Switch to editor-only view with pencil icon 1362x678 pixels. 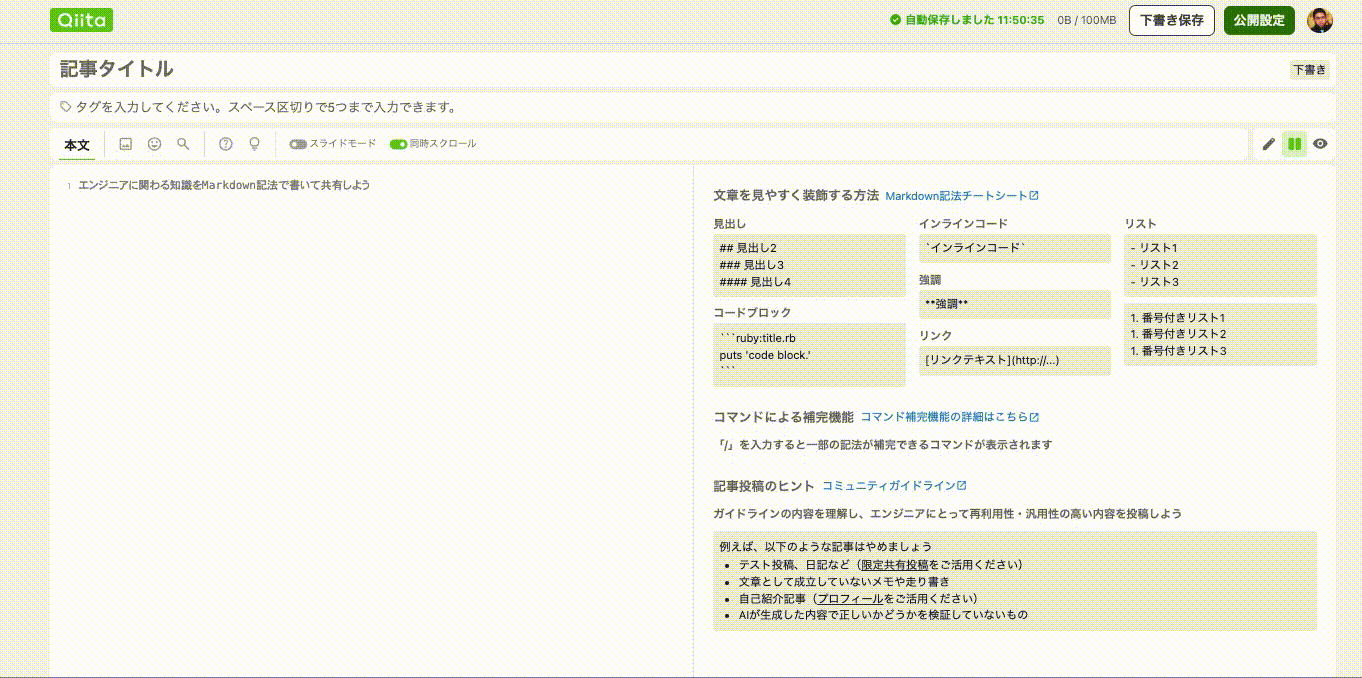pyautogui.click(x=1268, y=144)
